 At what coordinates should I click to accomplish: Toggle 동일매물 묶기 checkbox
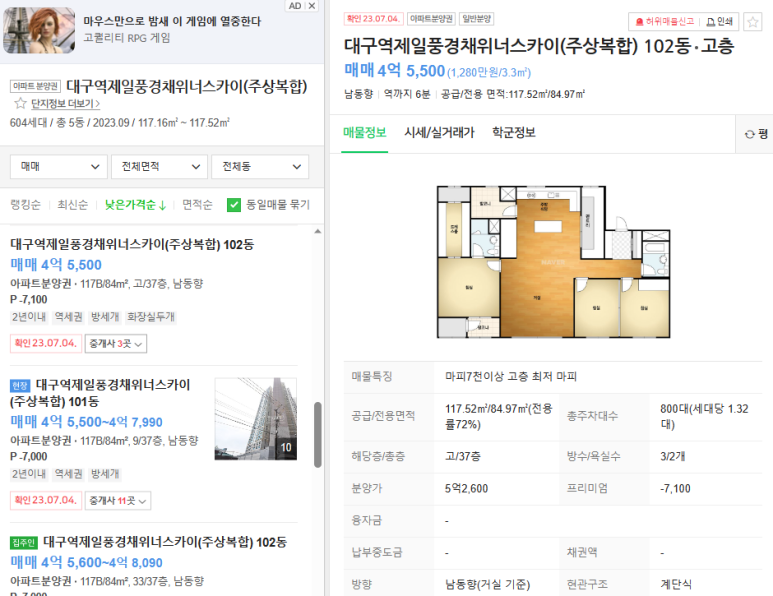234,205
